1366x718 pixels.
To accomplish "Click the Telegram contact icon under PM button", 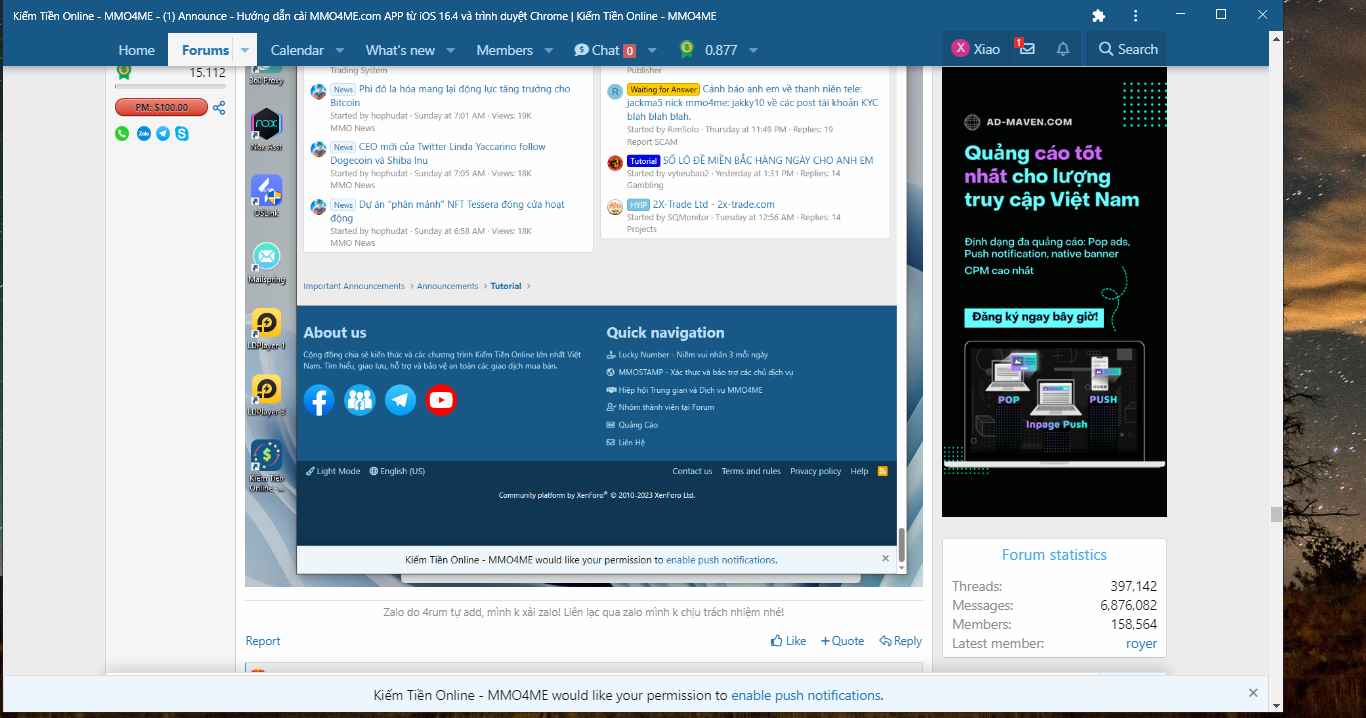I will coord(162,133).
